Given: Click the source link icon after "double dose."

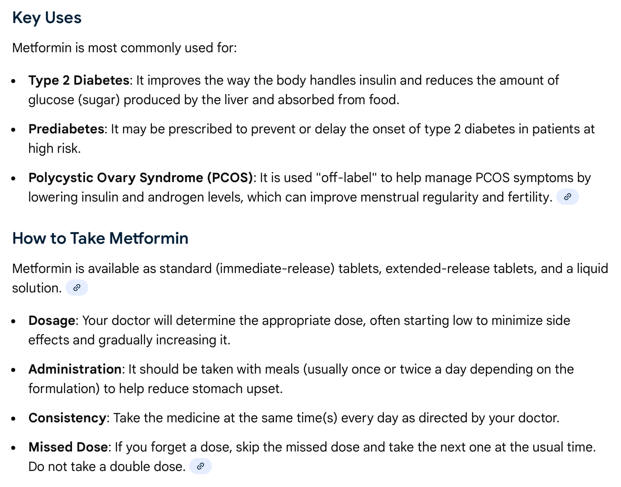Looking at the screenshot, I should tap(201, 467).
